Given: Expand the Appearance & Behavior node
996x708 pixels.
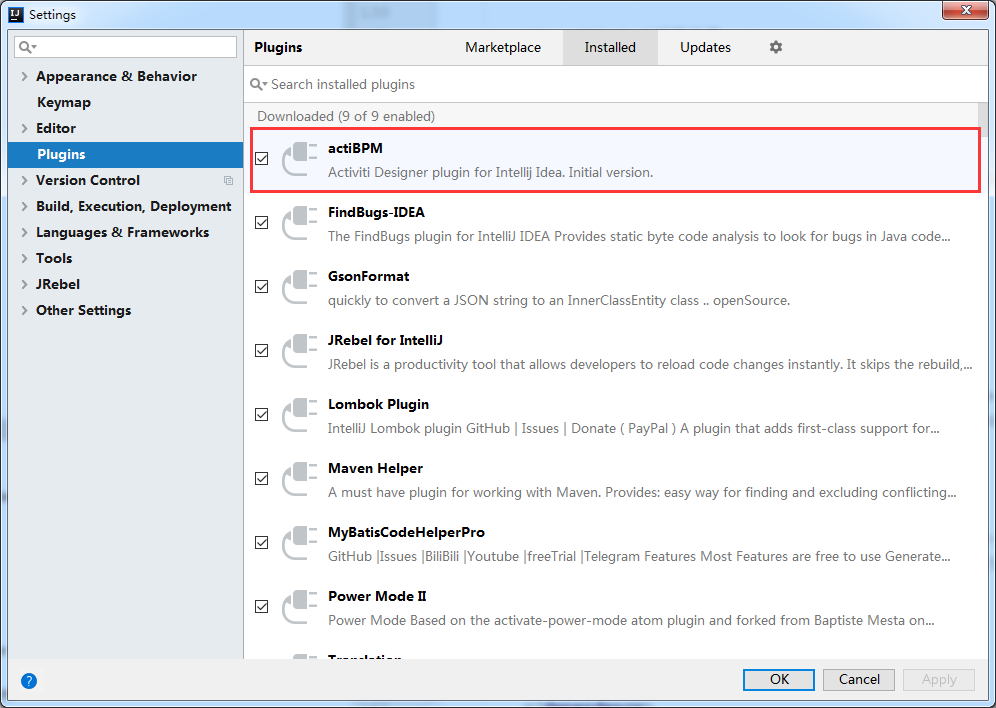Looking at the screenshot, I should (x=24, y=76).
